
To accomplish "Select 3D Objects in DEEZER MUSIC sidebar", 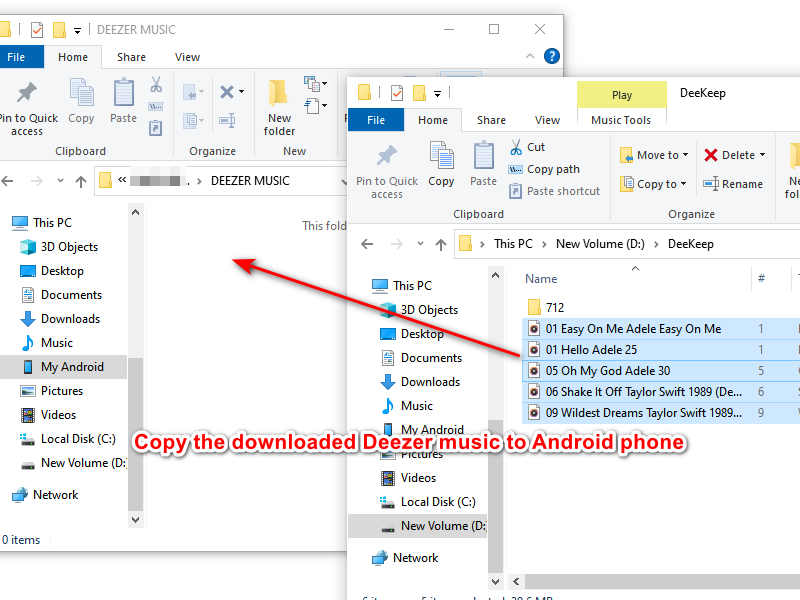I will [x=60, y=247].
